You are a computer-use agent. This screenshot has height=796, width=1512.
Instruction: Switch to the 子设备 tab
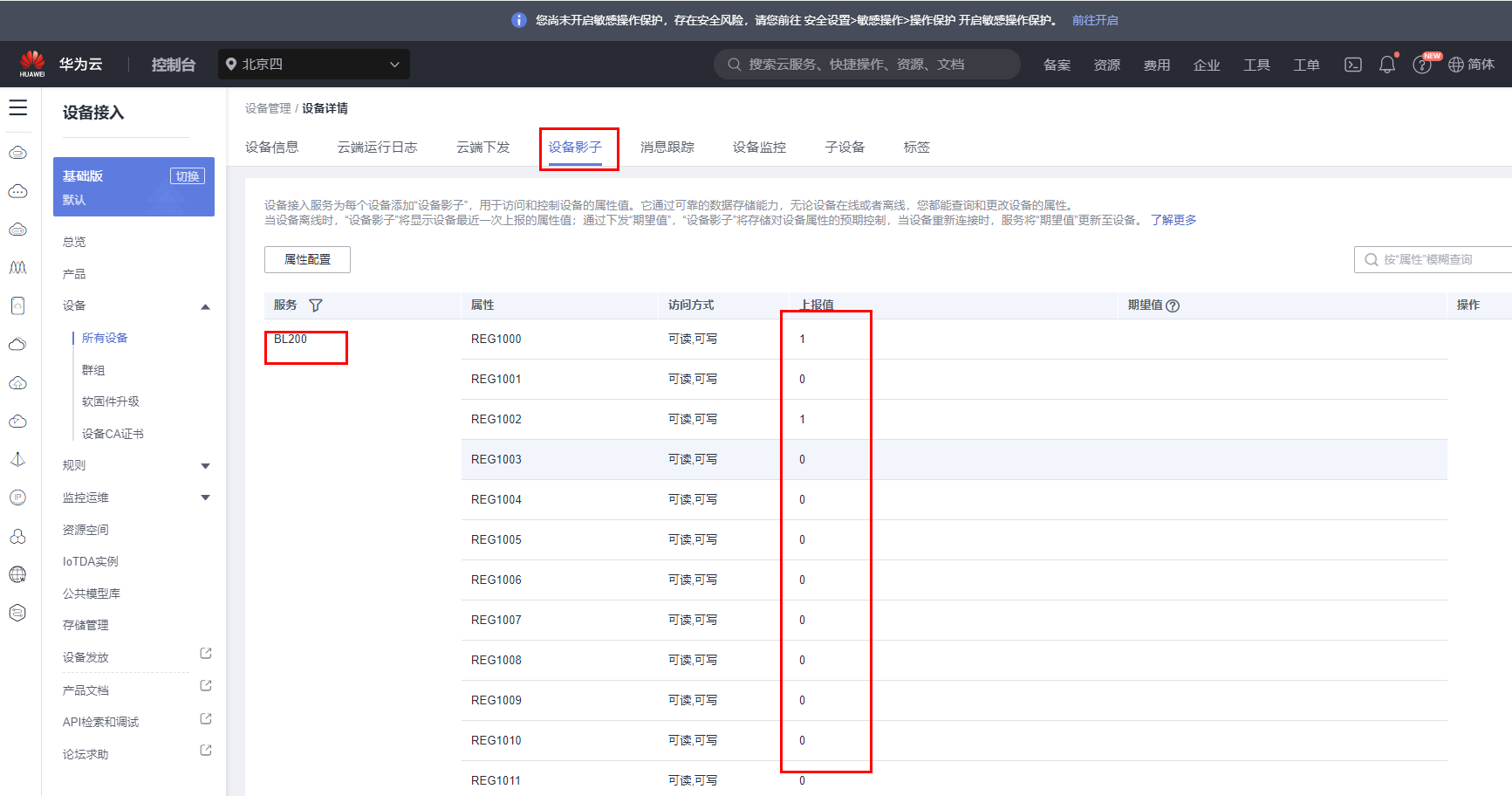click(x=845, y=148)
